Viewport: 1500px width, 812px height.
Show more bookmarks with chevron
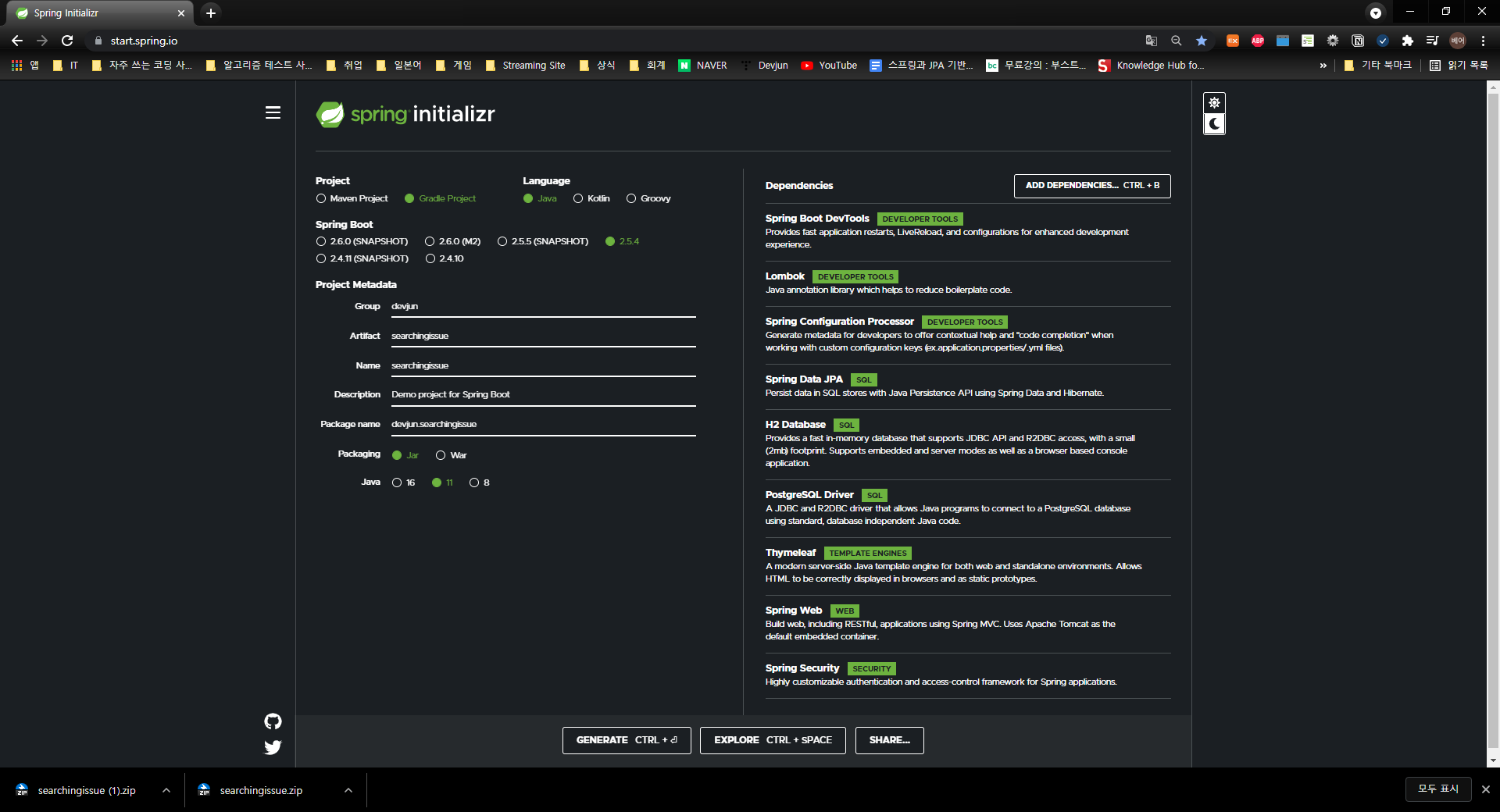(1323, 66)
